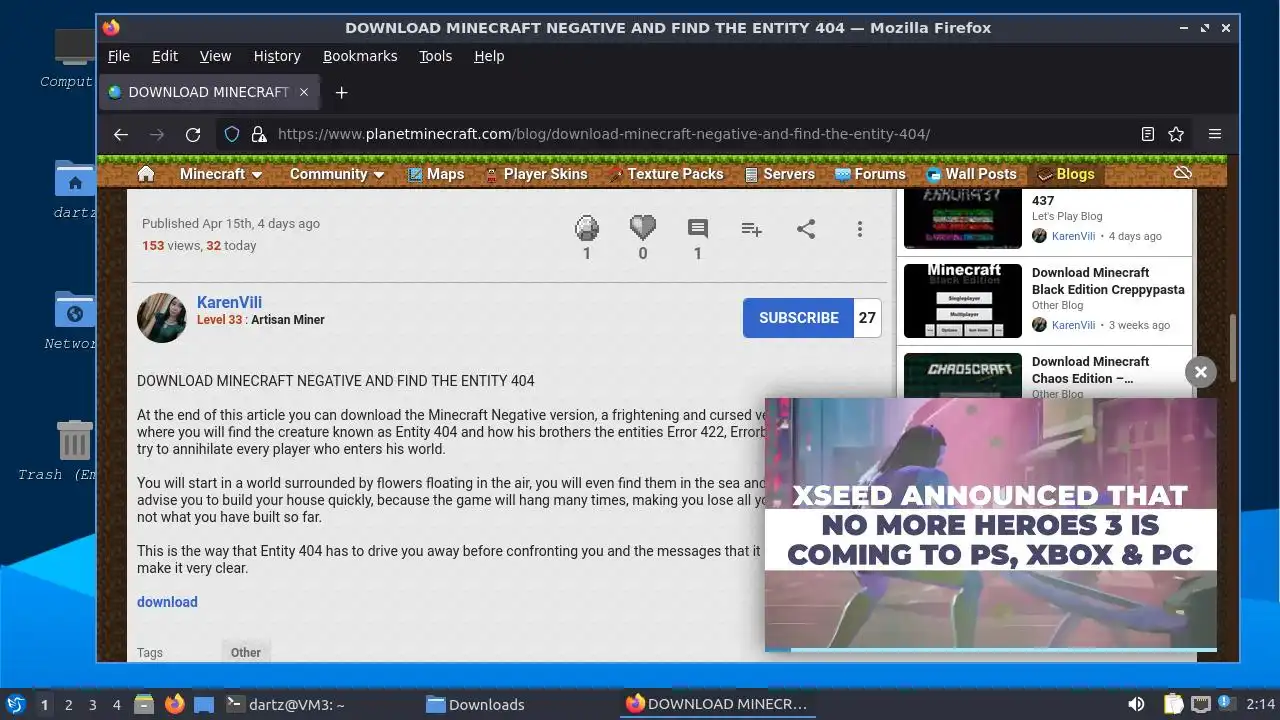
Task: Open the tracking protection shield icon
Action: click(232, 134)
